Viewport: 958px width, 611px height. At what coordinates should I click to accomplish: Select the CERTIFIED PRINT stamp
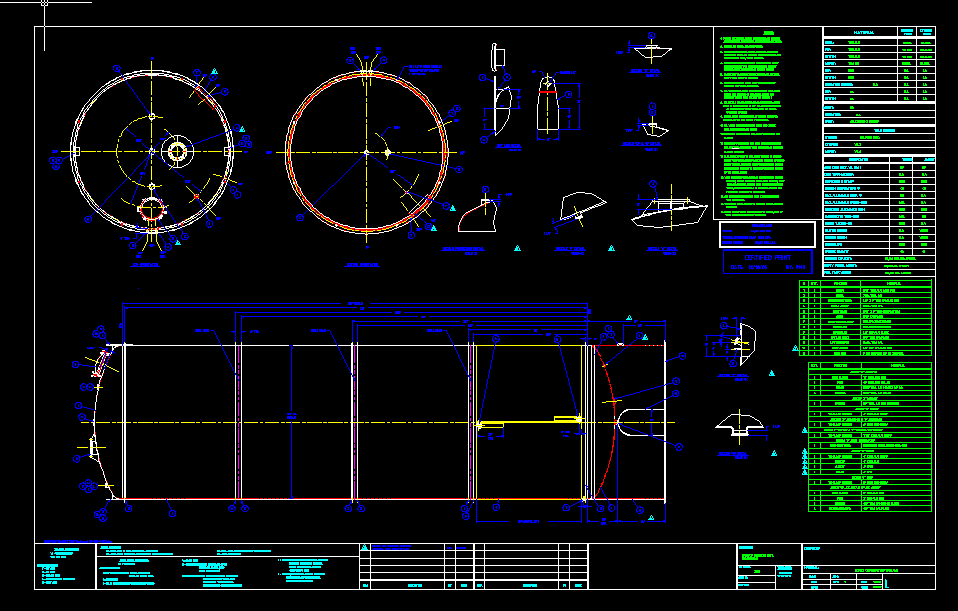pos(770,258)
